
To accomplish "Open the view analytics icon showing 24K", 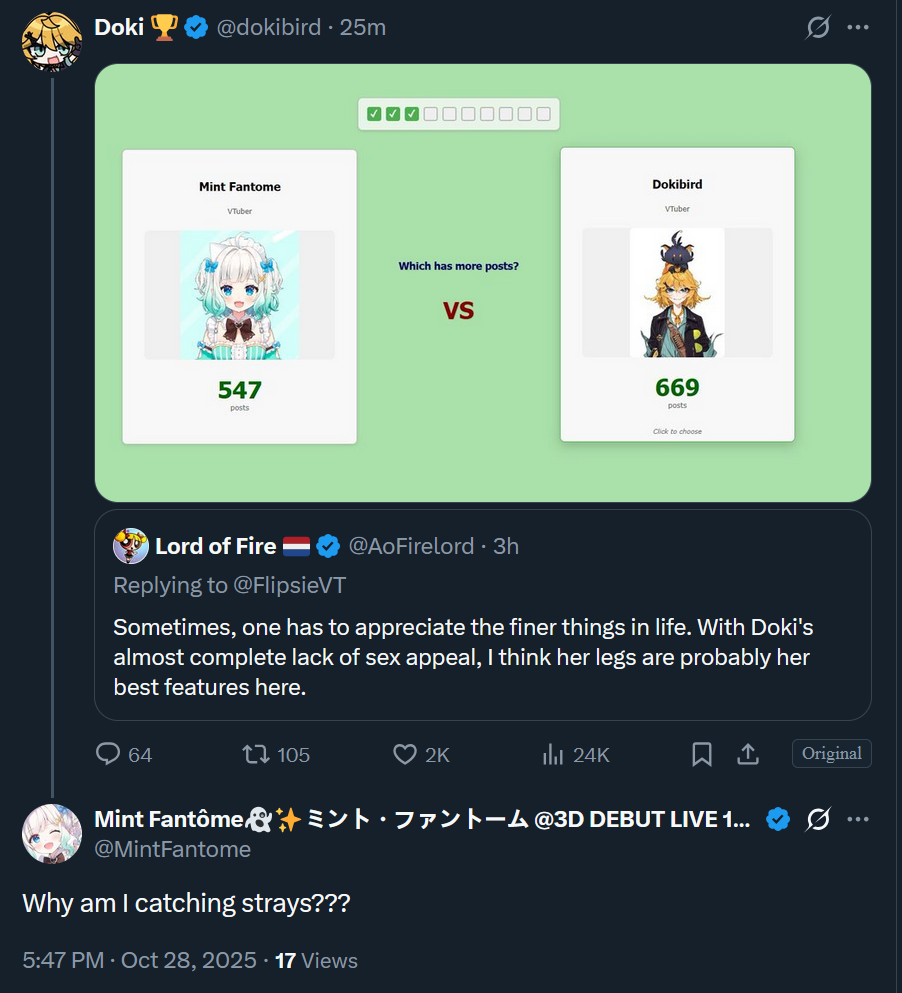I will [552, 754].
